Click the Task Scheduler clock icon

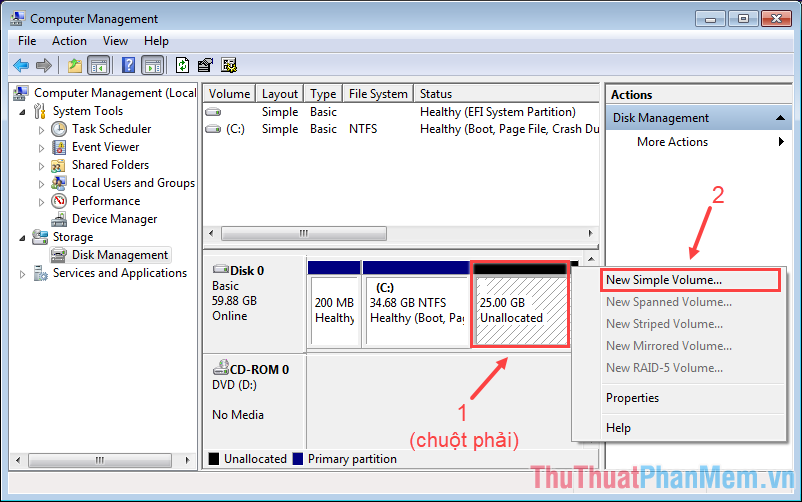point(59,129)
